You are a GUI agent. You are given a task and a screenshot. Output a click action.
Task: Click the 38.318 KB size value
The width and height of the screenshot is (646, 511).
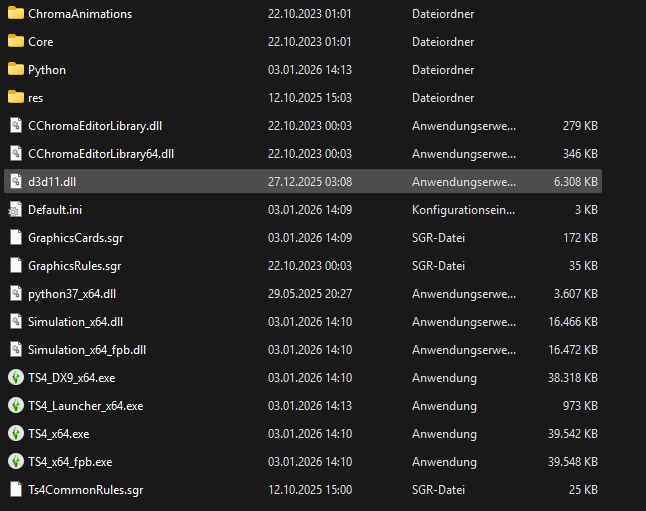click(573, 378)
